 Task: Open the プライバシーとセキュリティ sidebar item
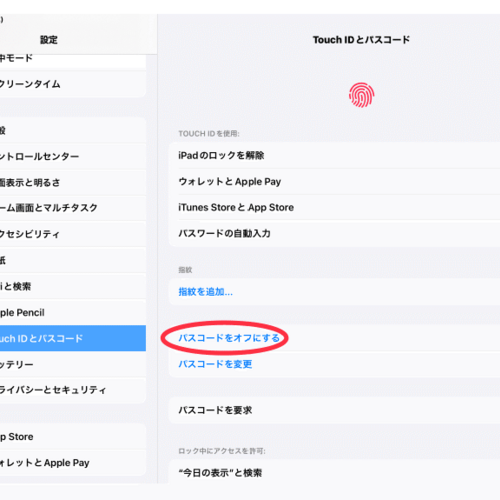tap(73, 390)
